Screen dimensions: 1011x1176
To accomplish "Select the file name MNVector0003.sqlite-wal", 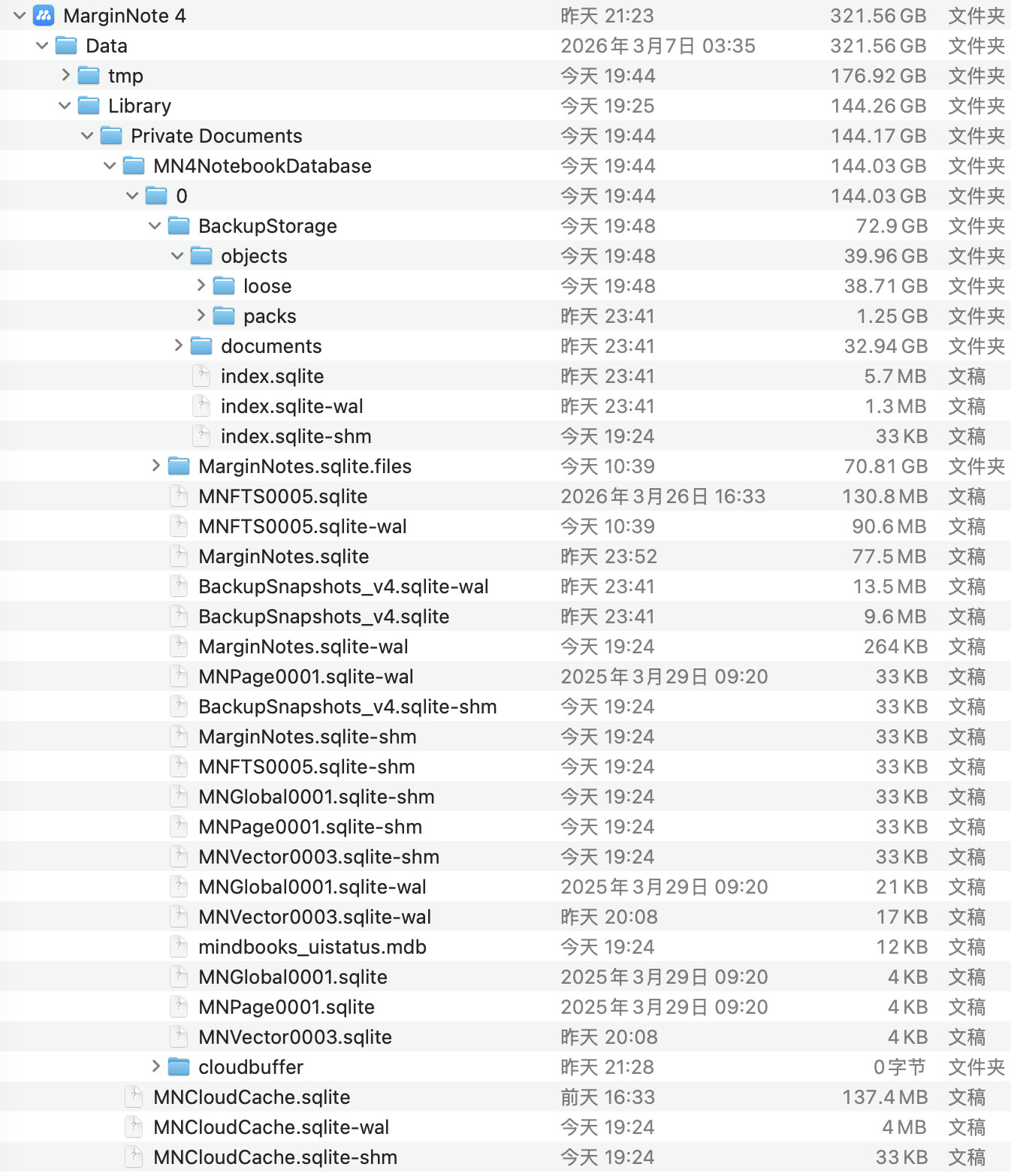I will pos(315,917).
